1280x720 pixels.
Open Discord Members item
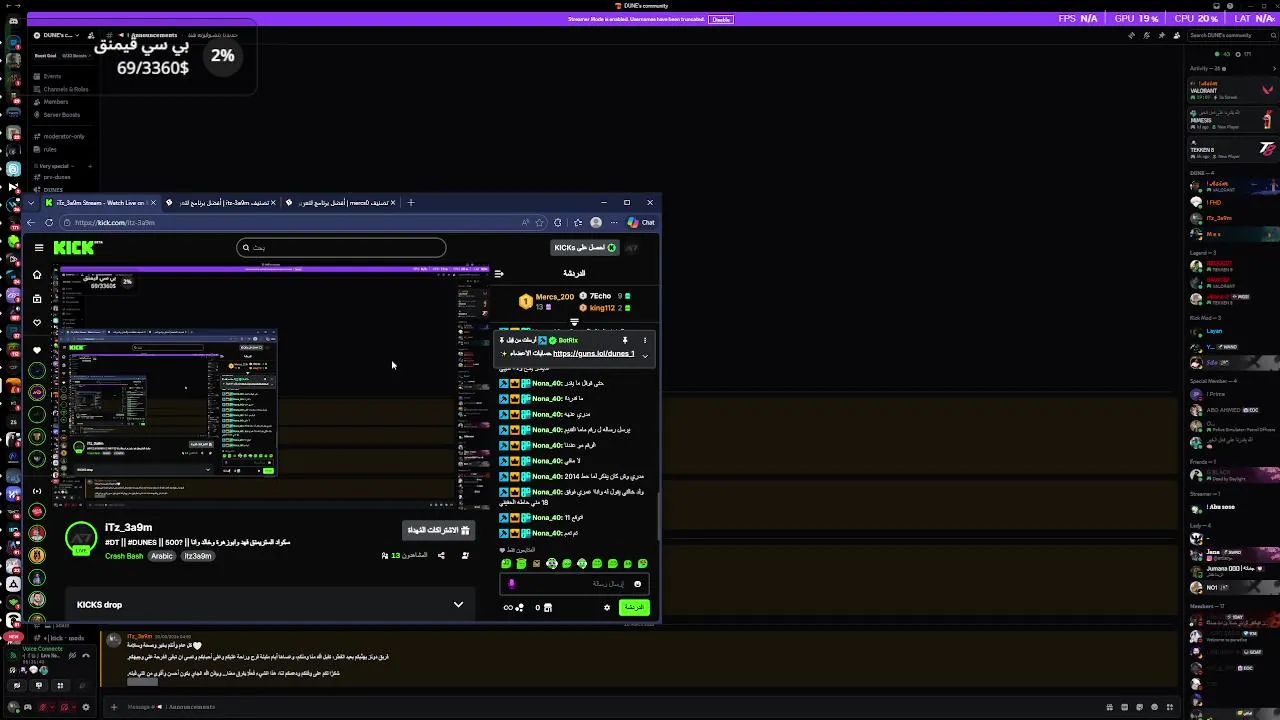pyautogui.click(x=56, y=102)
